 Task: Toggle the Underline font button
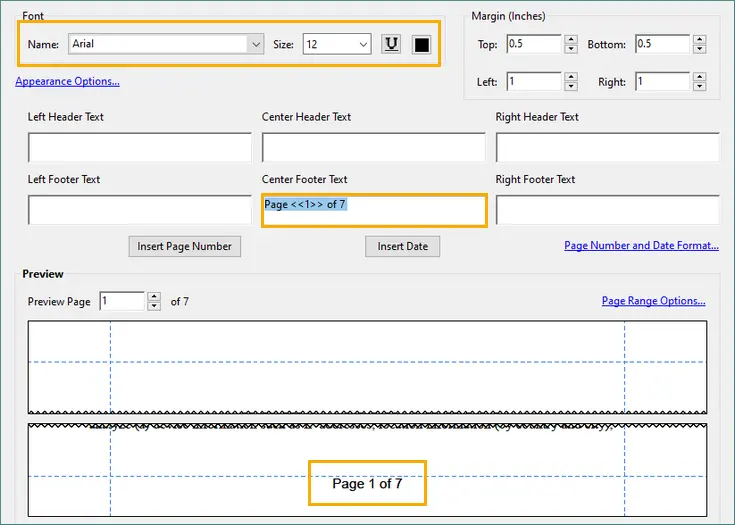(x=391, y=44)
